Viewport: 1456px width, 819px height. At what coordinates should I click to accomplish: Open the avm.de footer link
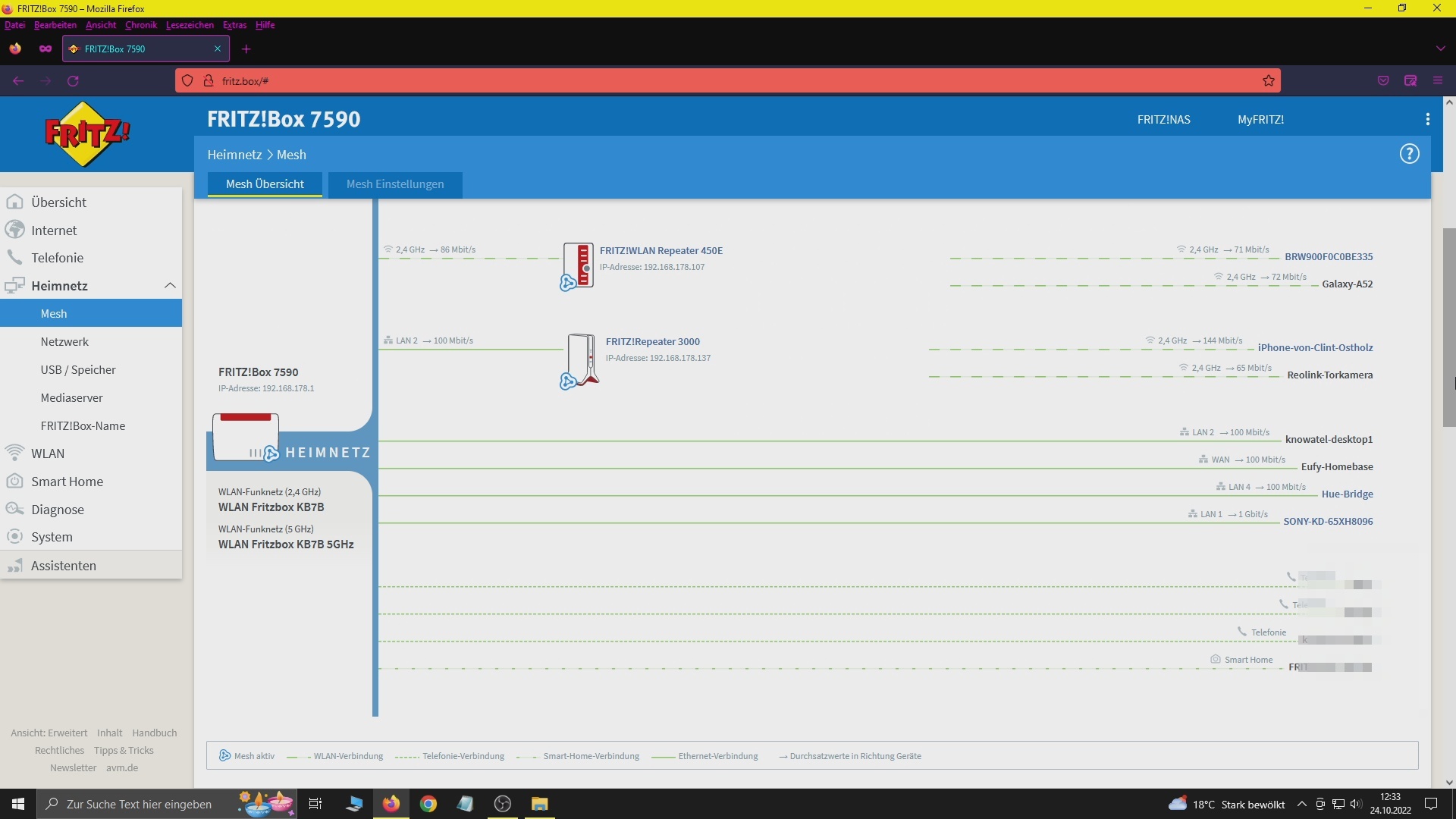(122, 768)
